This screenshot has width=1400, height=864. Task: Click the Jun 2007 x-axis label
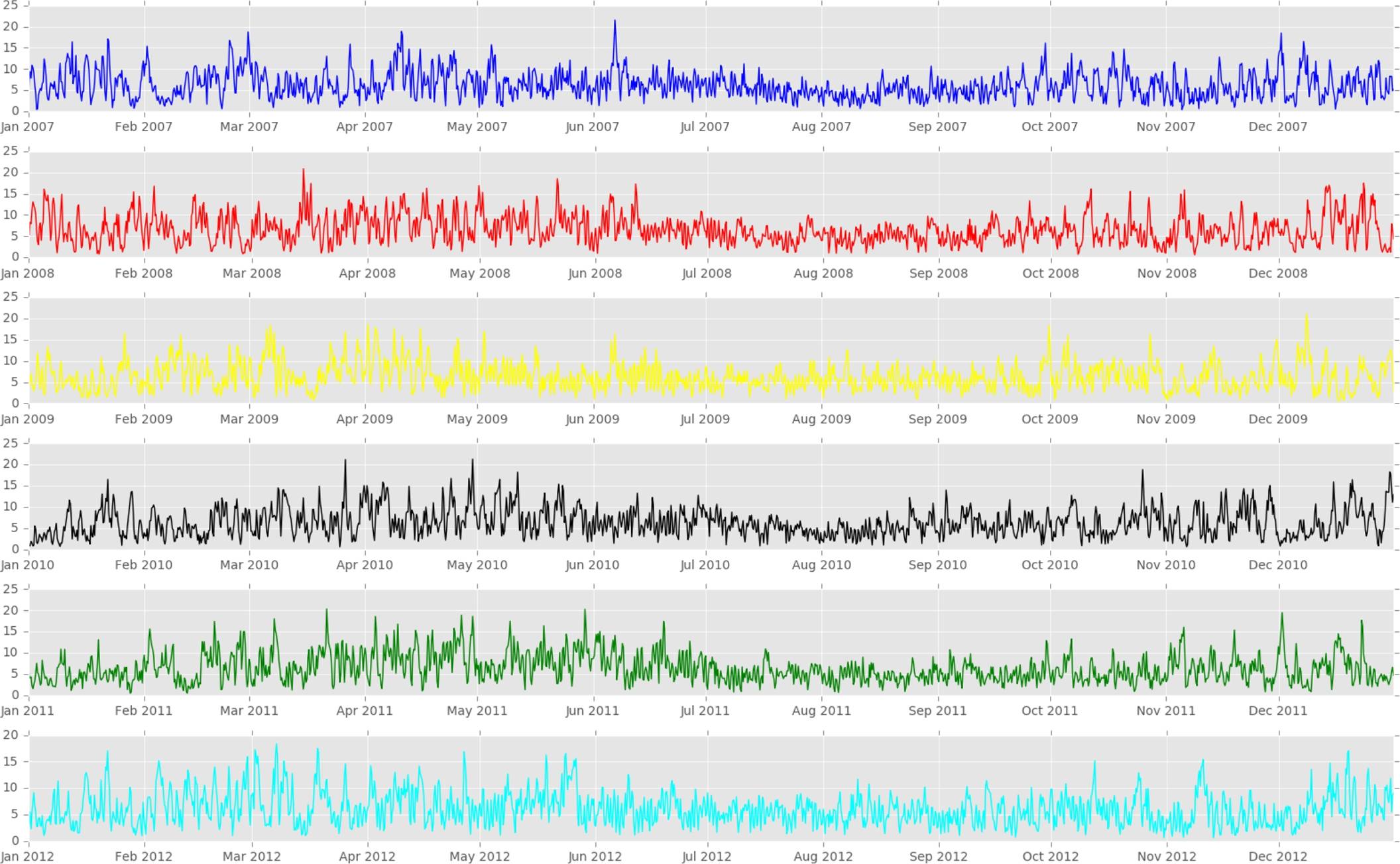592,127
